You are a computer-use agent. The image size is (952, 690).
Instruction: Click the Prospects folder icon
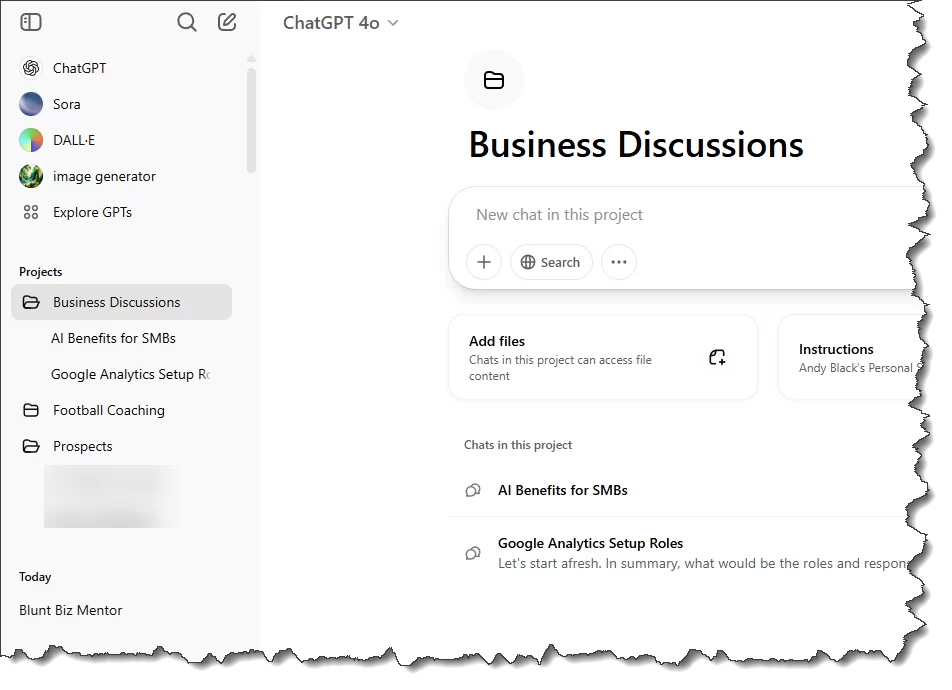[x=31, y=446]
